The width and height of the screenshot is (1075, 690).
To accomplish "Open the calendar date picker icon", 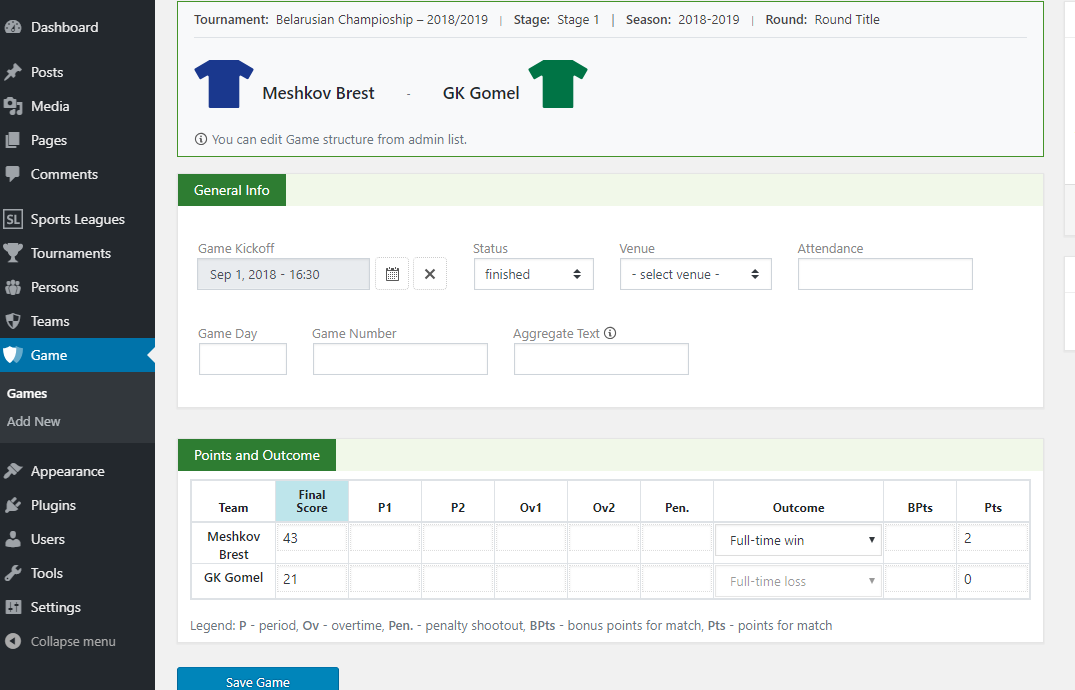I will pos(392,274).
